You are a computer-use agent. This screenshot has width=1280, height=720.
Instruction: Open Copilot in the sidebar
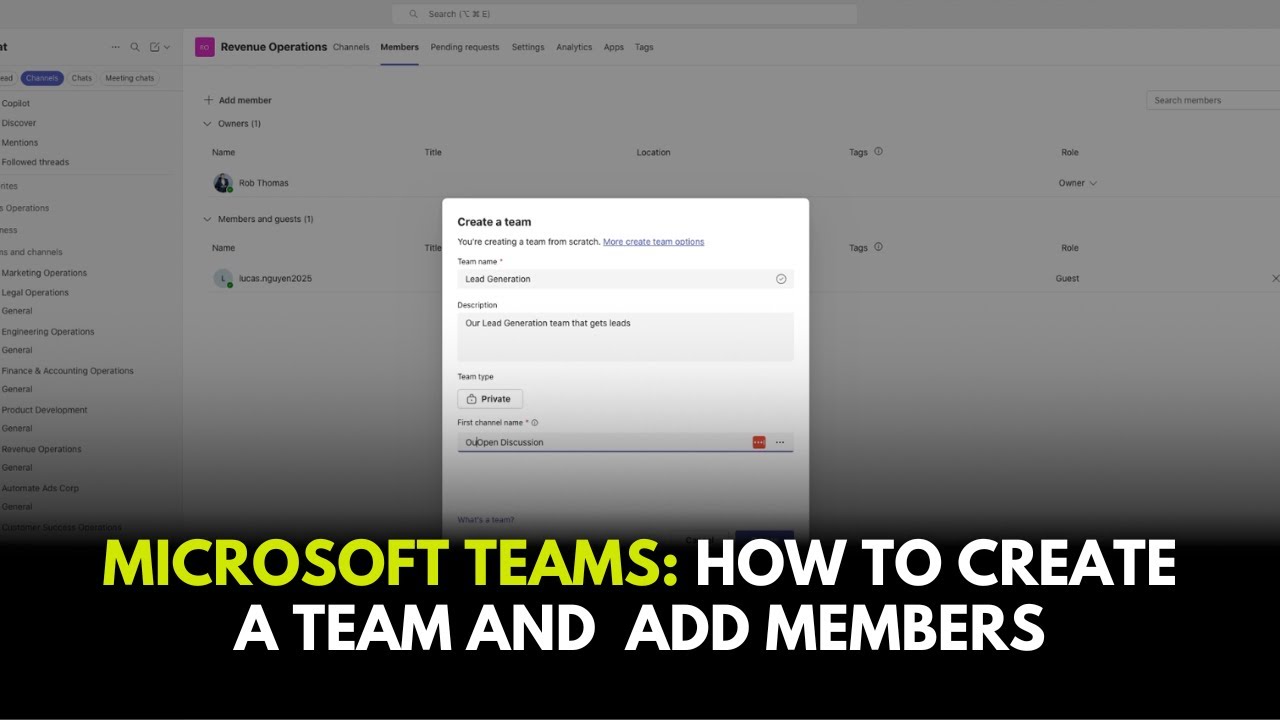tap(16, 103)
